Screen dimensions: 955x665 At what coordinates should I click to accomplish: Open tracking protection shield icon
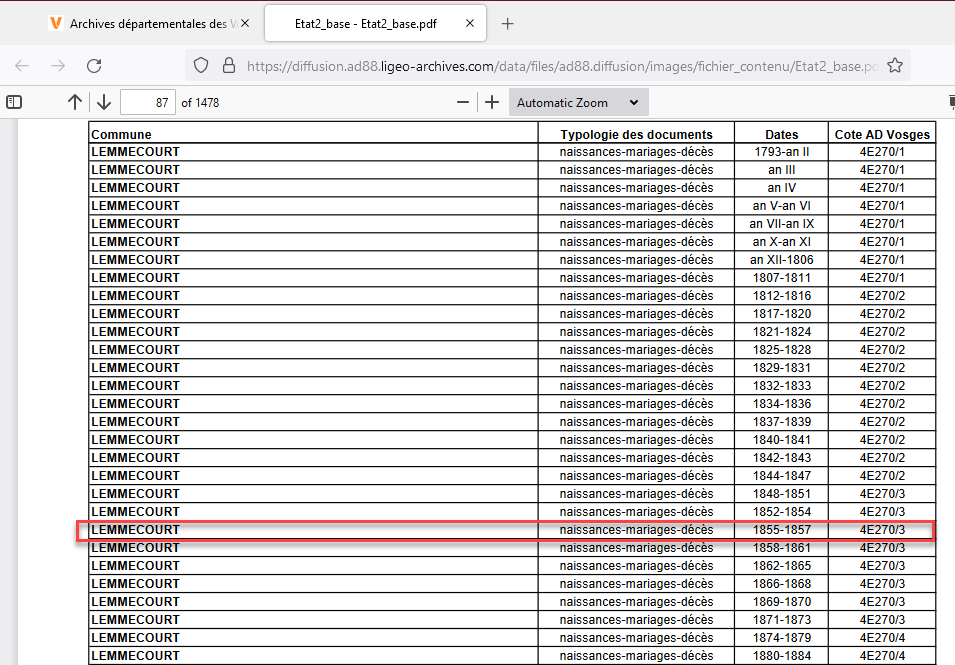(x=201, y=65)
